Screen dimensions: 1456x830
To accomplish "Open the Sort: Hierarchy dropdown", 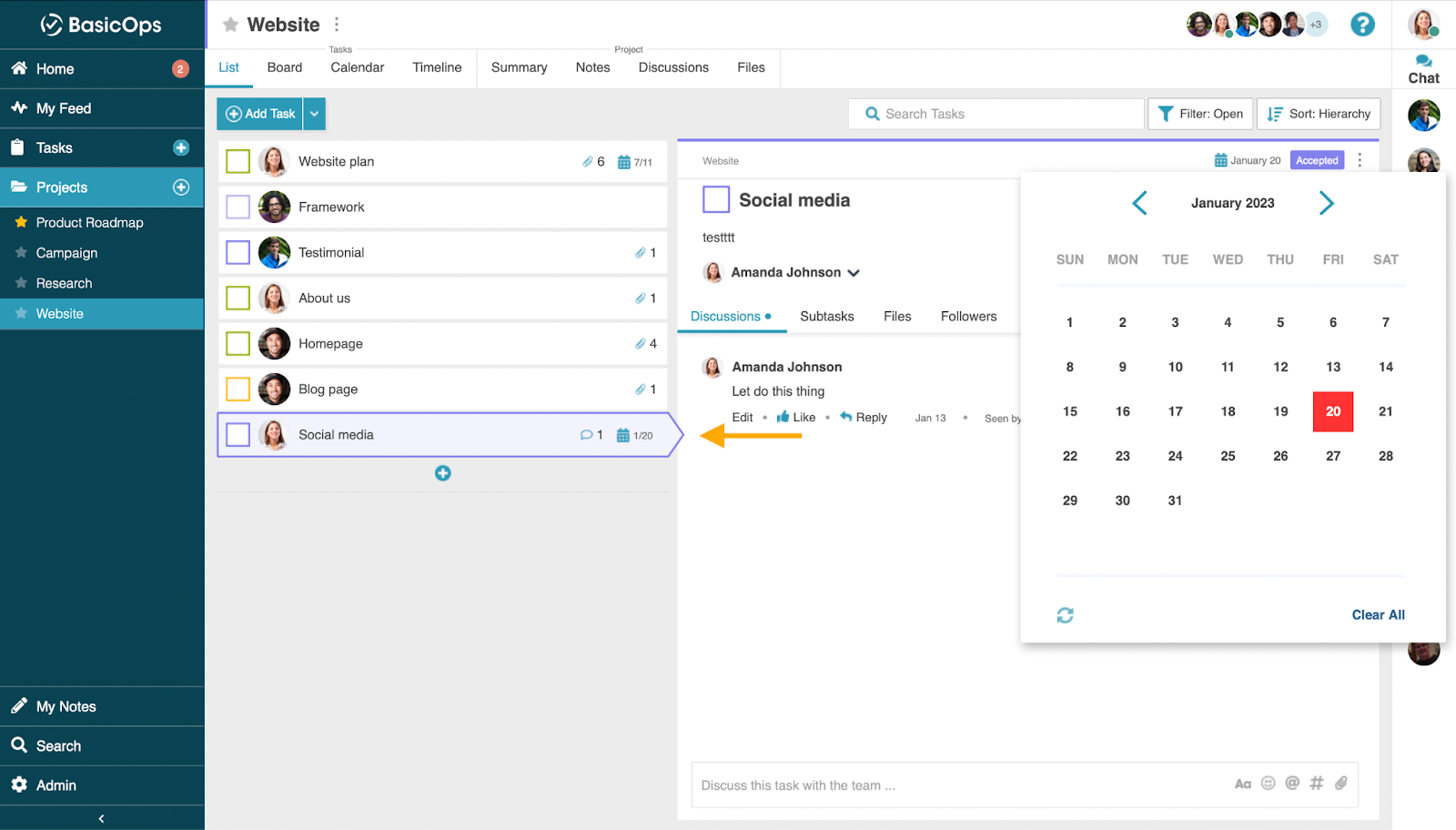I will click(1319, 114).
